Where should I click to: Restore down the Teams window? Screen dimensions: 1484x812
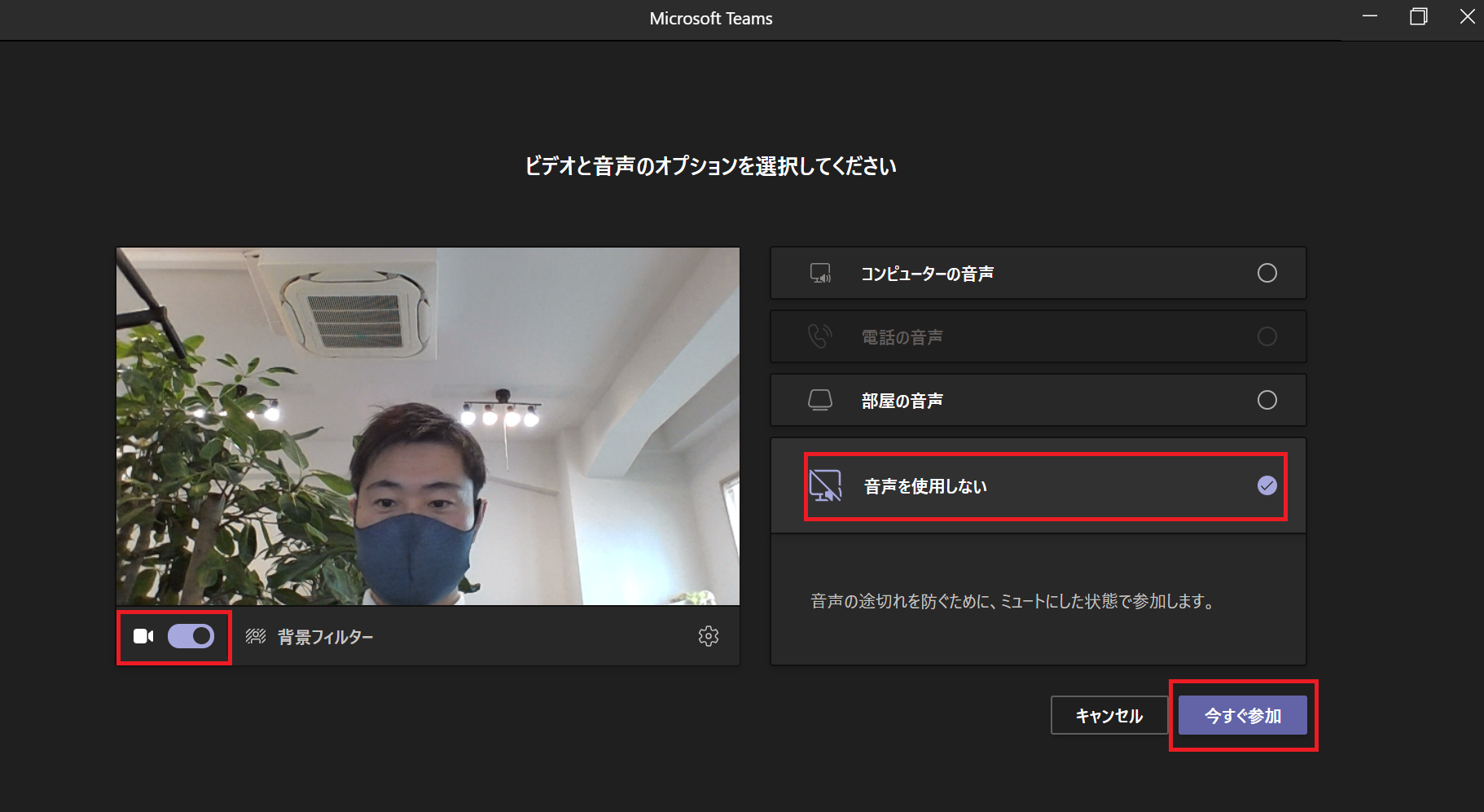[1418, 17]
